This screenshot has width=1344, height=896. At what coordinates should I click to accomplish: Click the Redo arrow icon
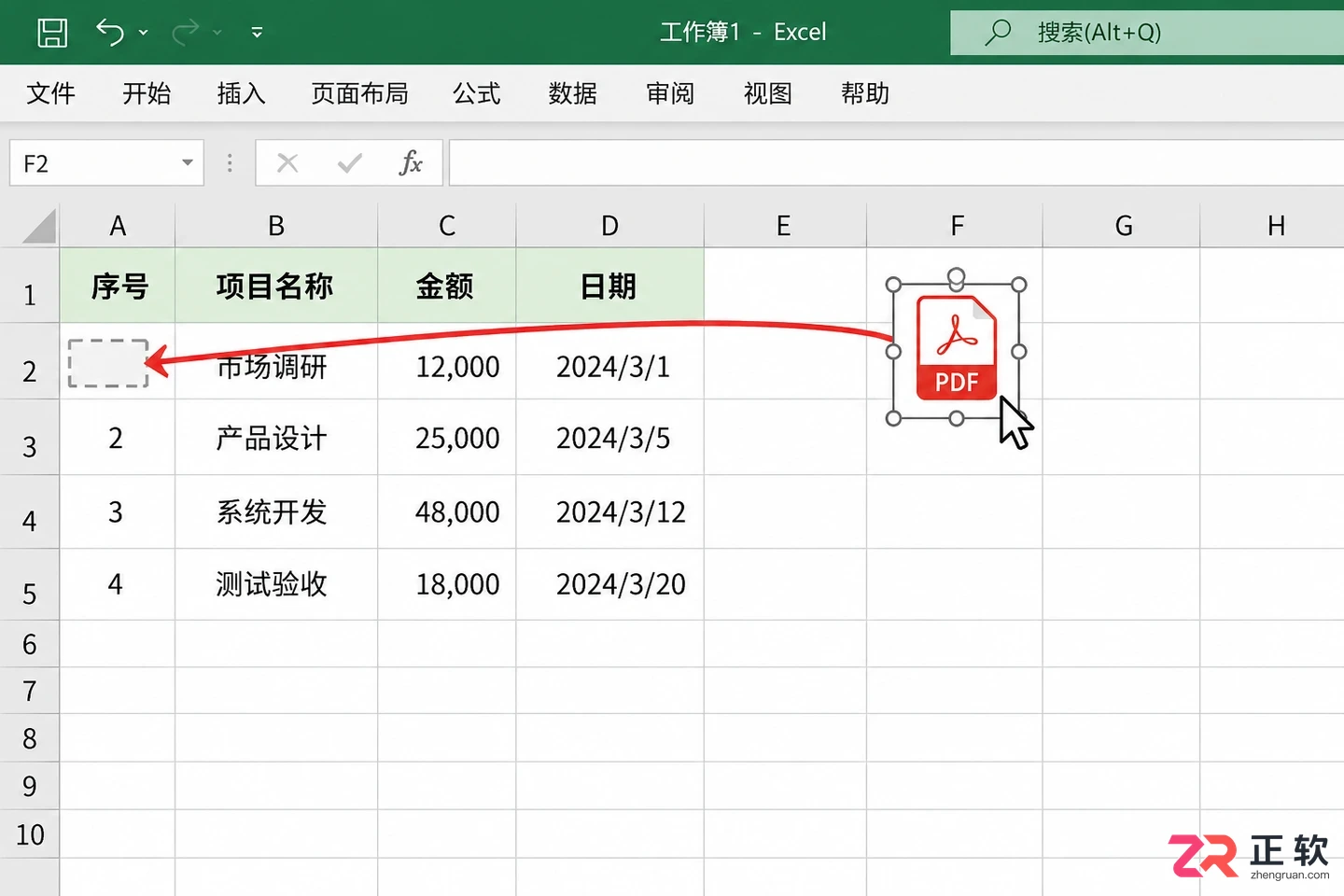pos(186,32)
